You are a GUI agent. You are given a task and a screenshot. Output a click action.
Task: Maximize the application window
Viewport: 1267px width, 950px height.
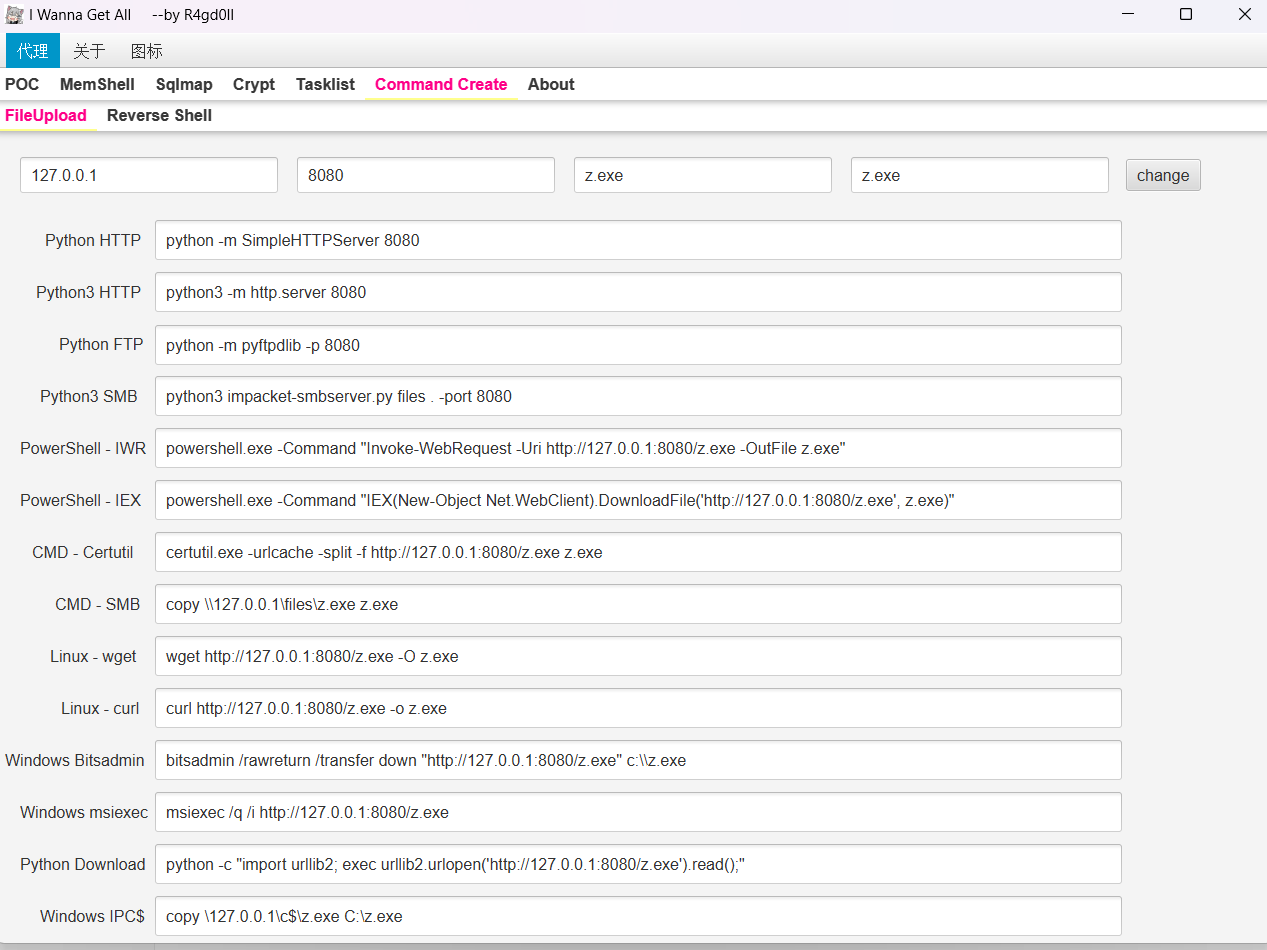click(x=1186, y=15)
